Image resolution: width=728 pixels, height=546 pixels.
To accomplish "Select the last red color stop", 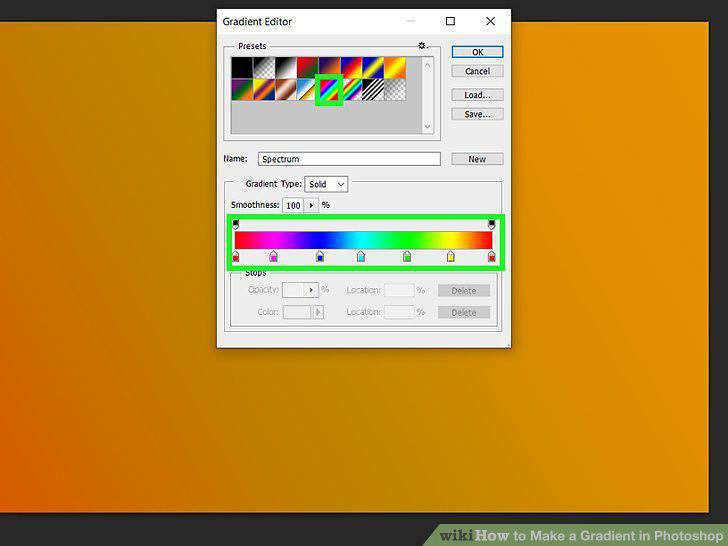I will pyautogui.click(x=492, y=256).
